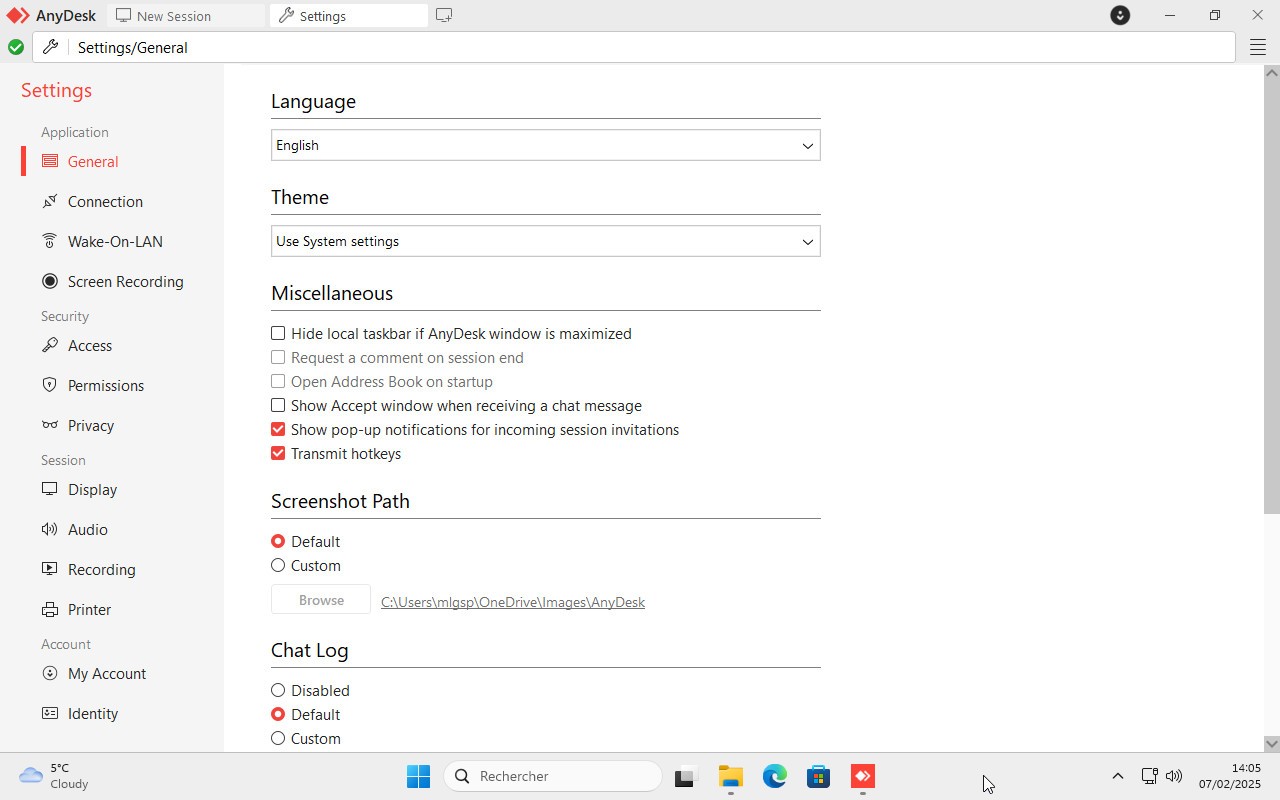Click the AnyDesk taskbar icon

pos(863,776)
